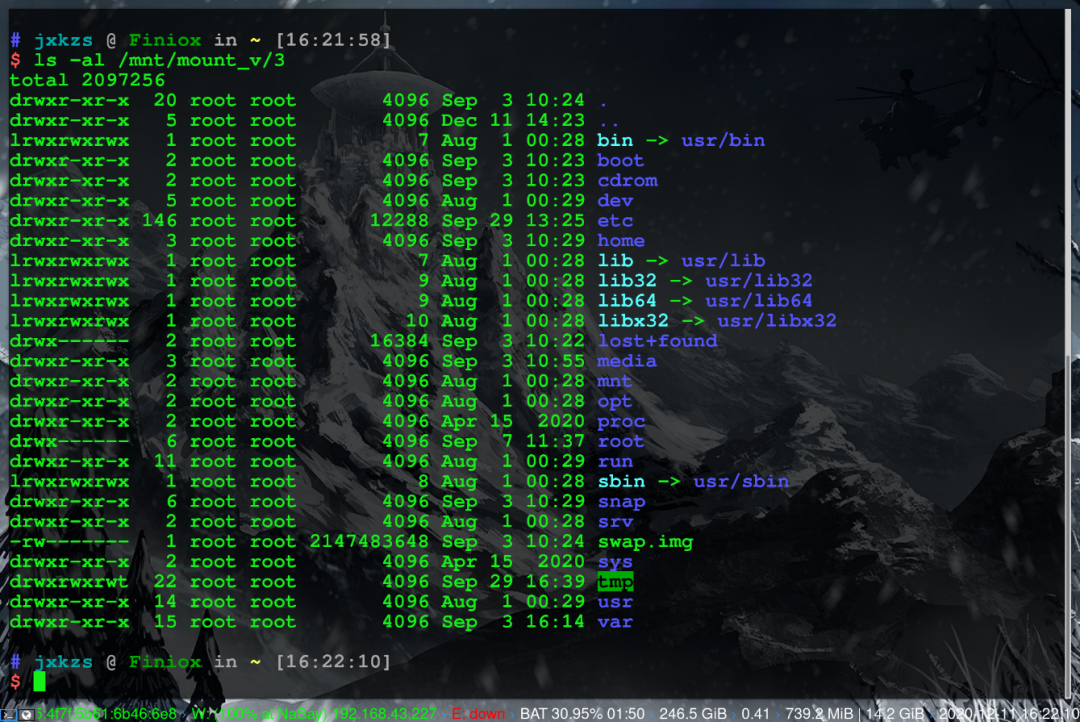Click the '739.2 MiB' memory status
Viewport: 1080px width, 722px height.
pos(819,714)
